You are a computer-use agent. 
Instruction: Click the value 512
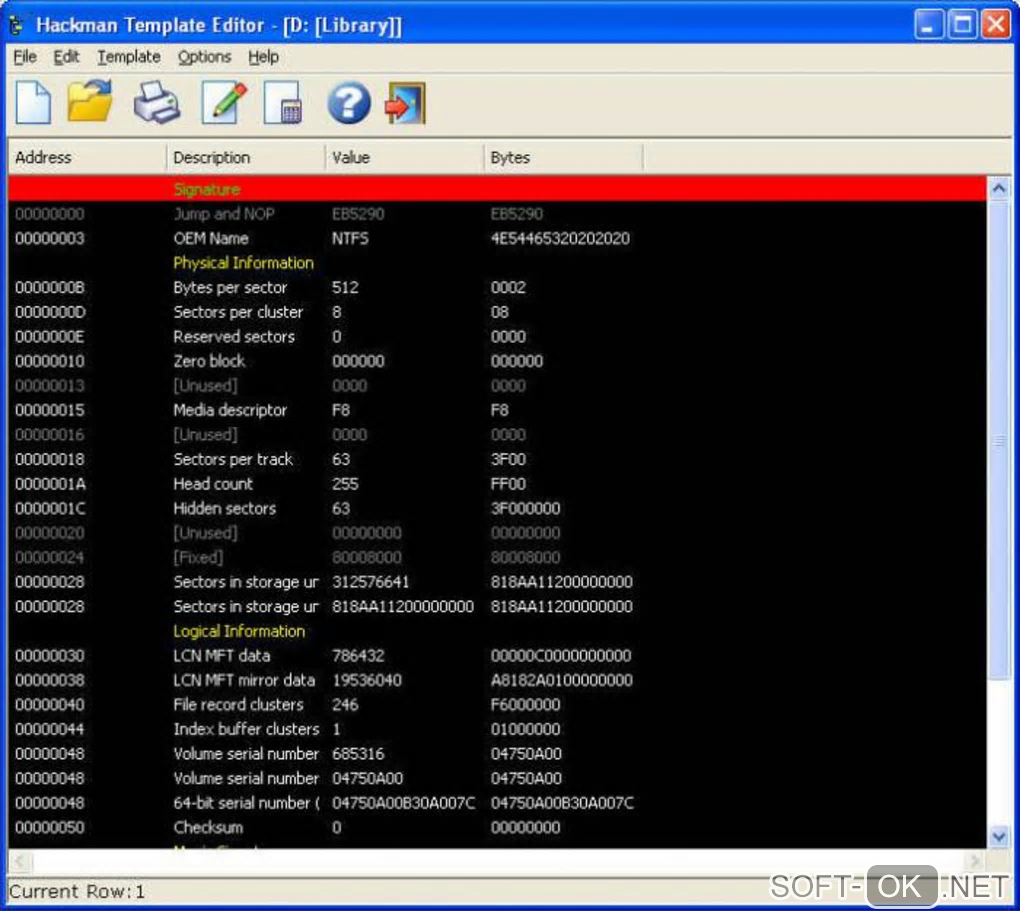345,288
